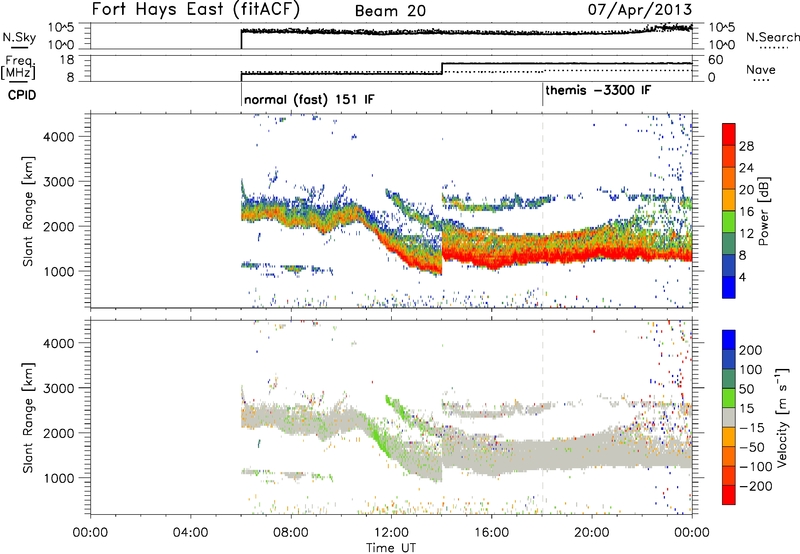Click the 'Time UT' axis title

[391, 548]
